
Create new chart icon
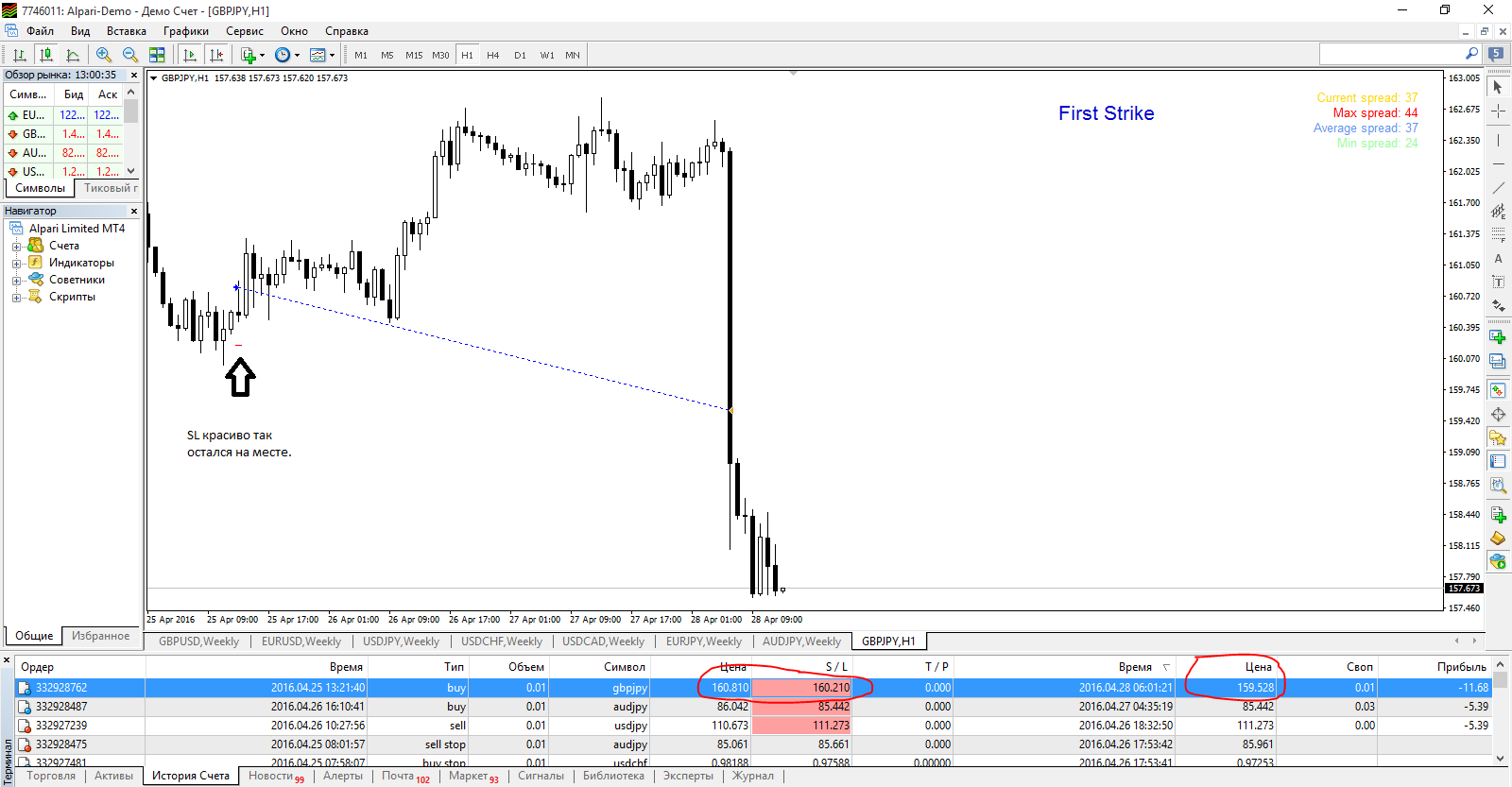[1498, 336]
